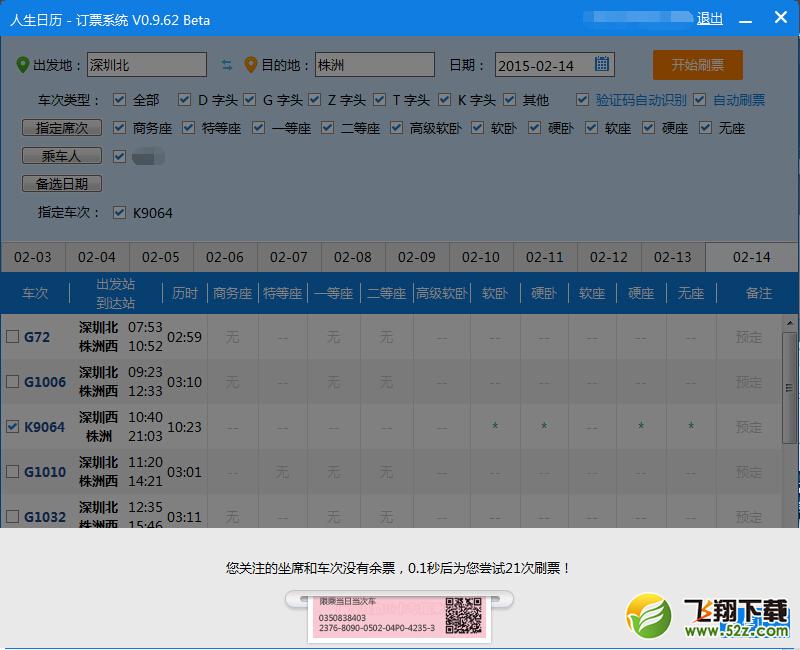This screenshot has width=800, height=650.
Task: Select the 02-14 date tab
Action: (x=752, y=257)
